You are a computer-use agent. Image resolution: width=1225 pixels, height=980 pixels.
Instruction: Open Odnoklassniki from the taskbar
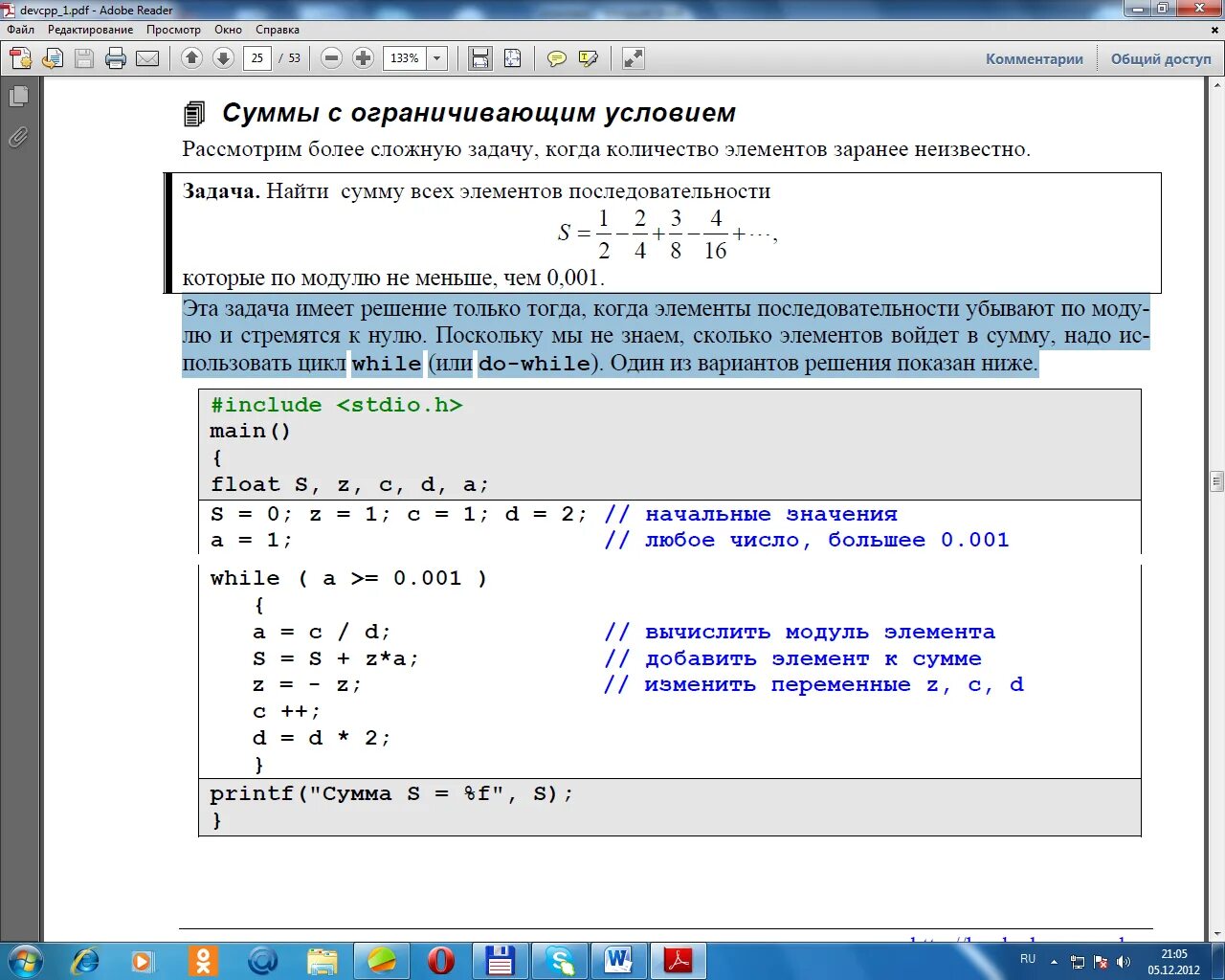click(x=202, y=960)
